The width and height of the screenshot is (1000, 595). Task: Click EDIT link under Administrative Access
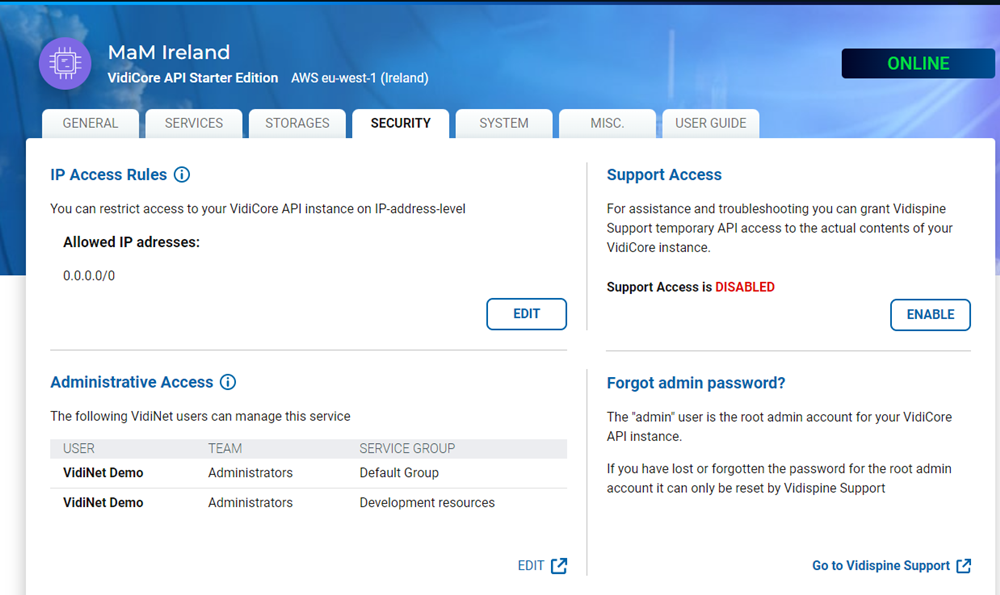(531, 566)
